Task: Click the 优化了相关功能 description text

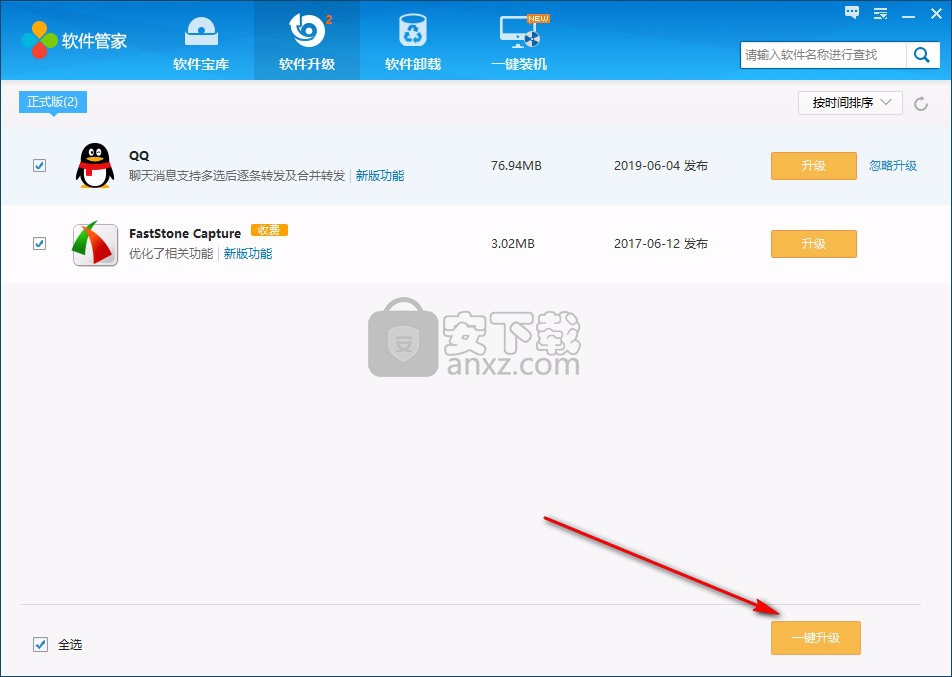Action: (171, 253)
